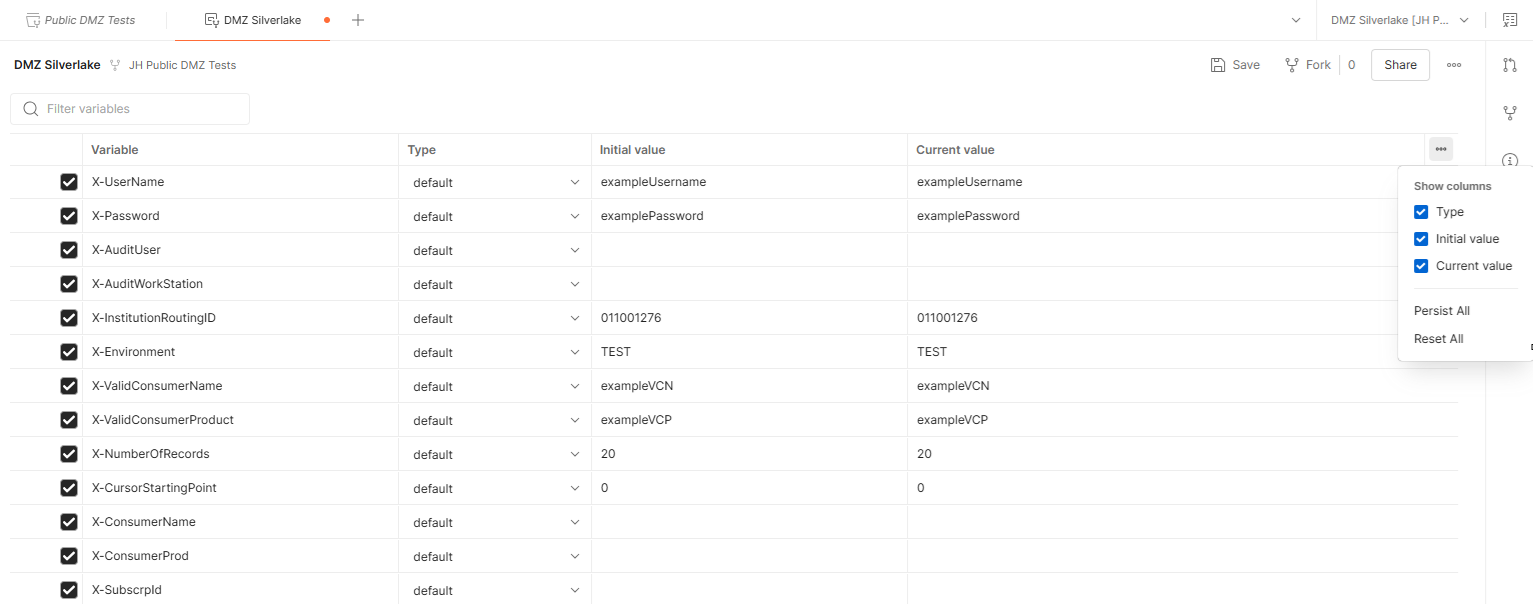Expand the workspace chevron near top right

pyautogui.click(x=1296, y=19)
